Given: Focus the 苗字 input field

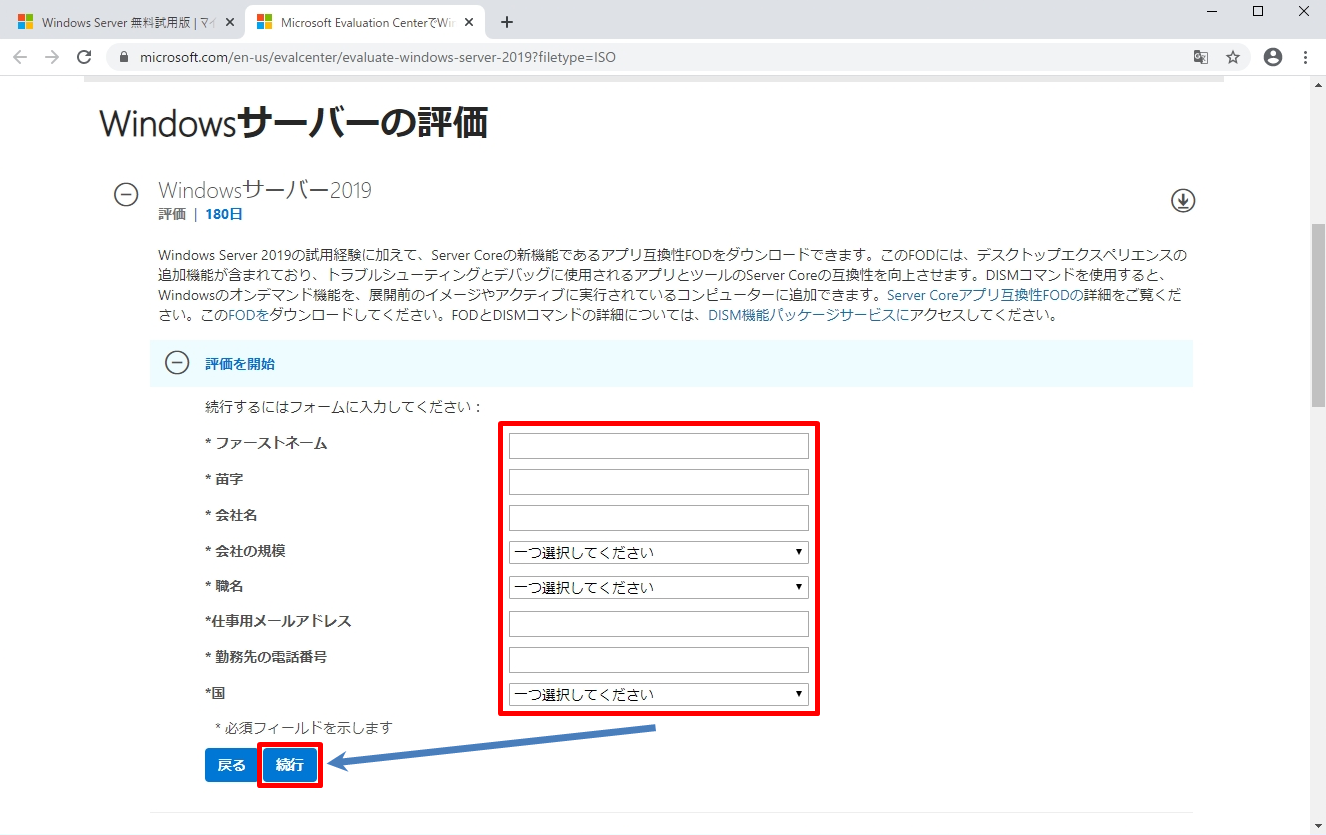Looking at the screenshot, I should click(658, 482).
